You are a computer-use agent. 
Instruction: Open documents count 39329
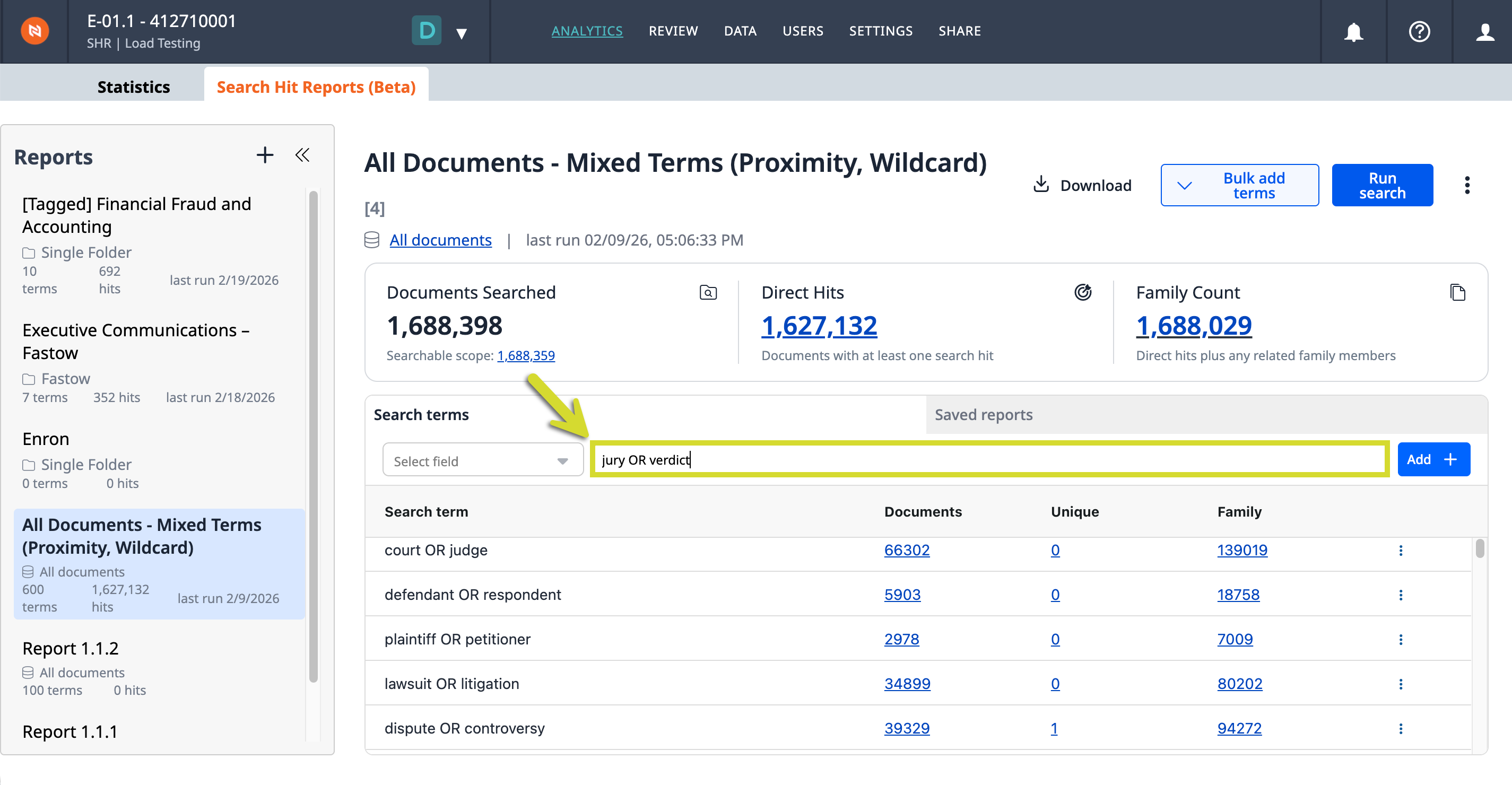pos(907,729)
